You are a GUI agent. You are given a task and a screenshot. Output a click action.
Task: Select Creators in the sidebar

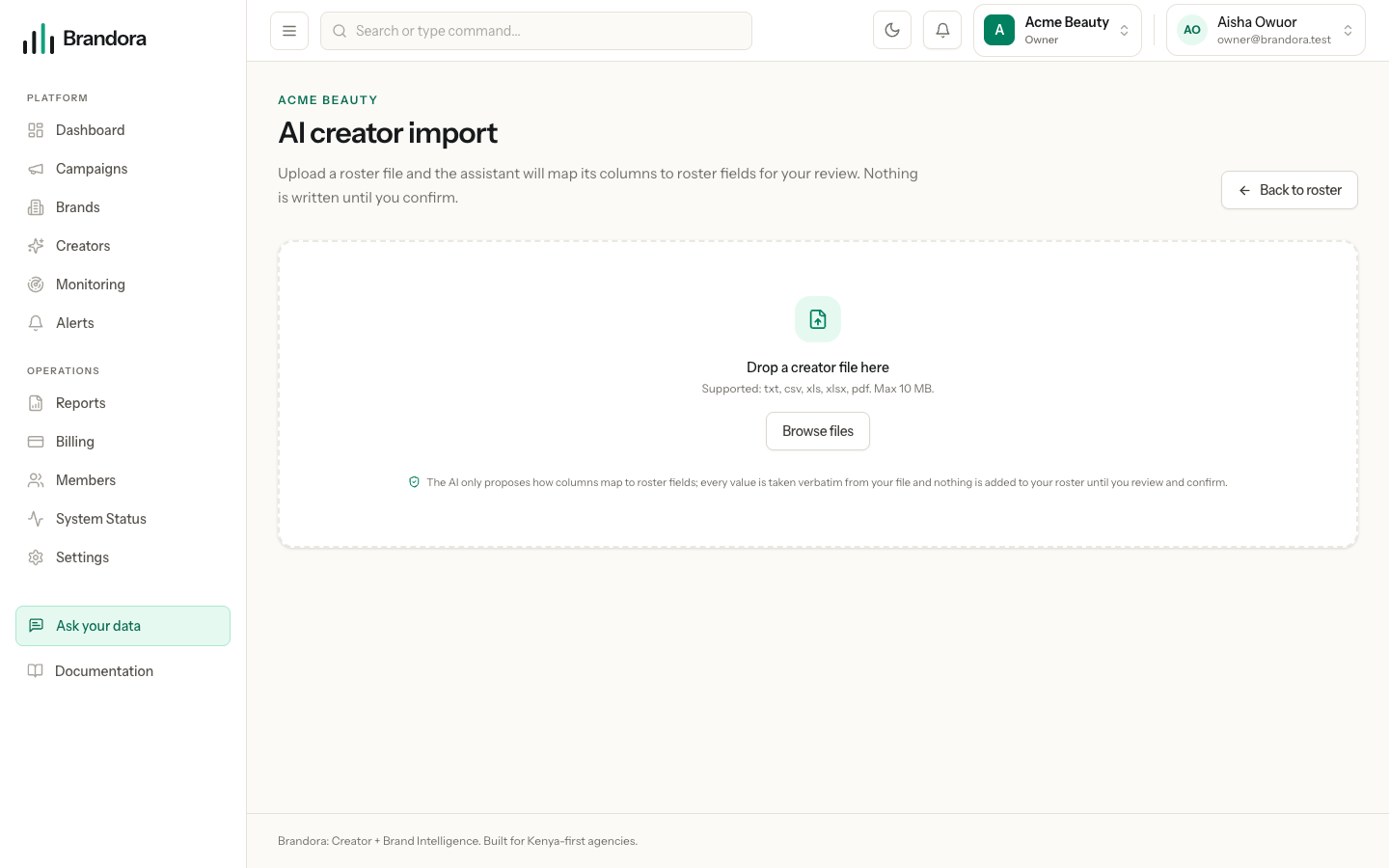coord(123,246)
